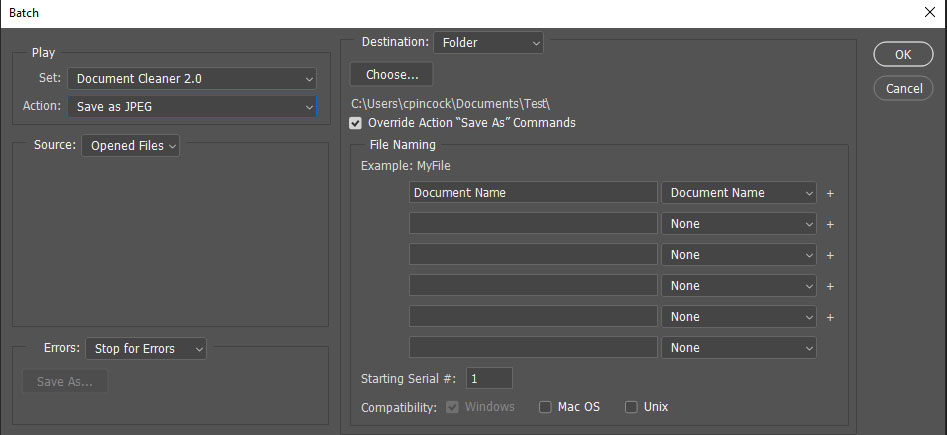Expand the Errors dropdown showing Stop for Errors
Viewport: 947px width, 435px height.
(x=146, y=348)
